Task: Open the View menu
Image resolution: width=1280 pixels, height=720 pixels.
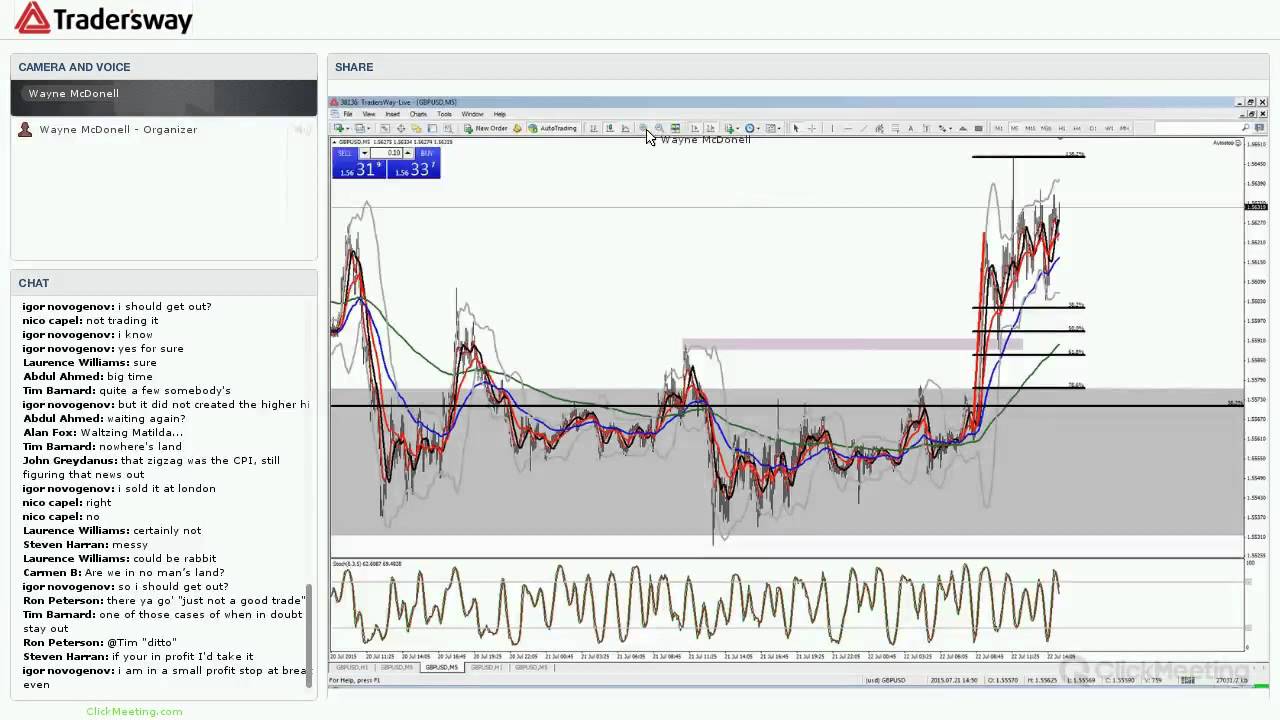Action: pyautogui.click(x=369, y=114)
